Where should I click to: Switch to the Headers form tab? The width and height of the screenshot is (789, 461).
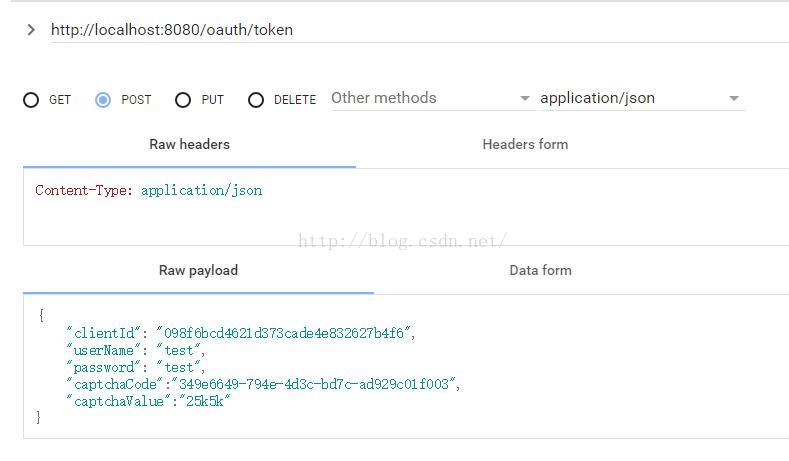click(525, 144)
